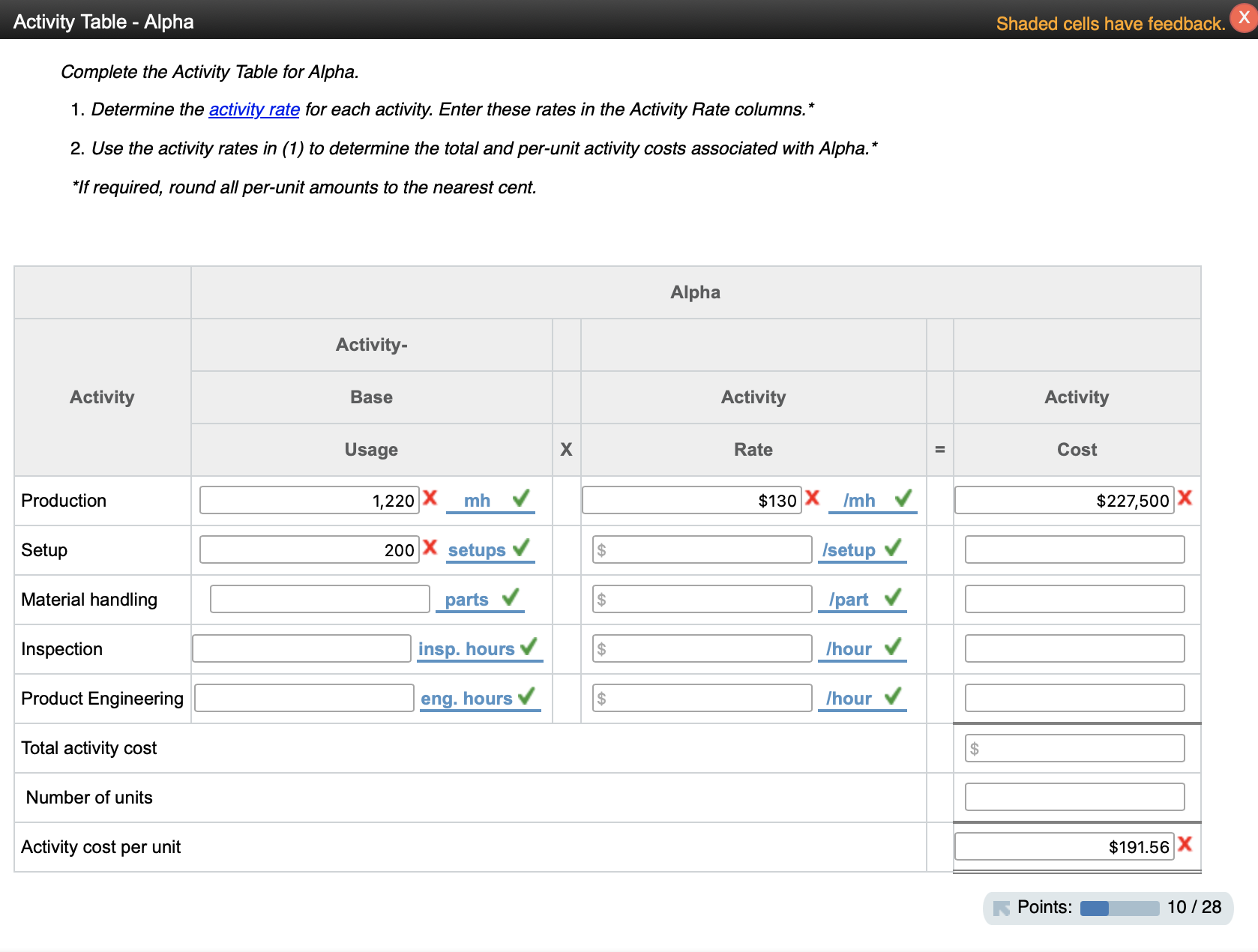Viewport: 1258px width, 952px height.
Task: Open the '/mh' rate unit dropdown
Action: tap(860, 501)
